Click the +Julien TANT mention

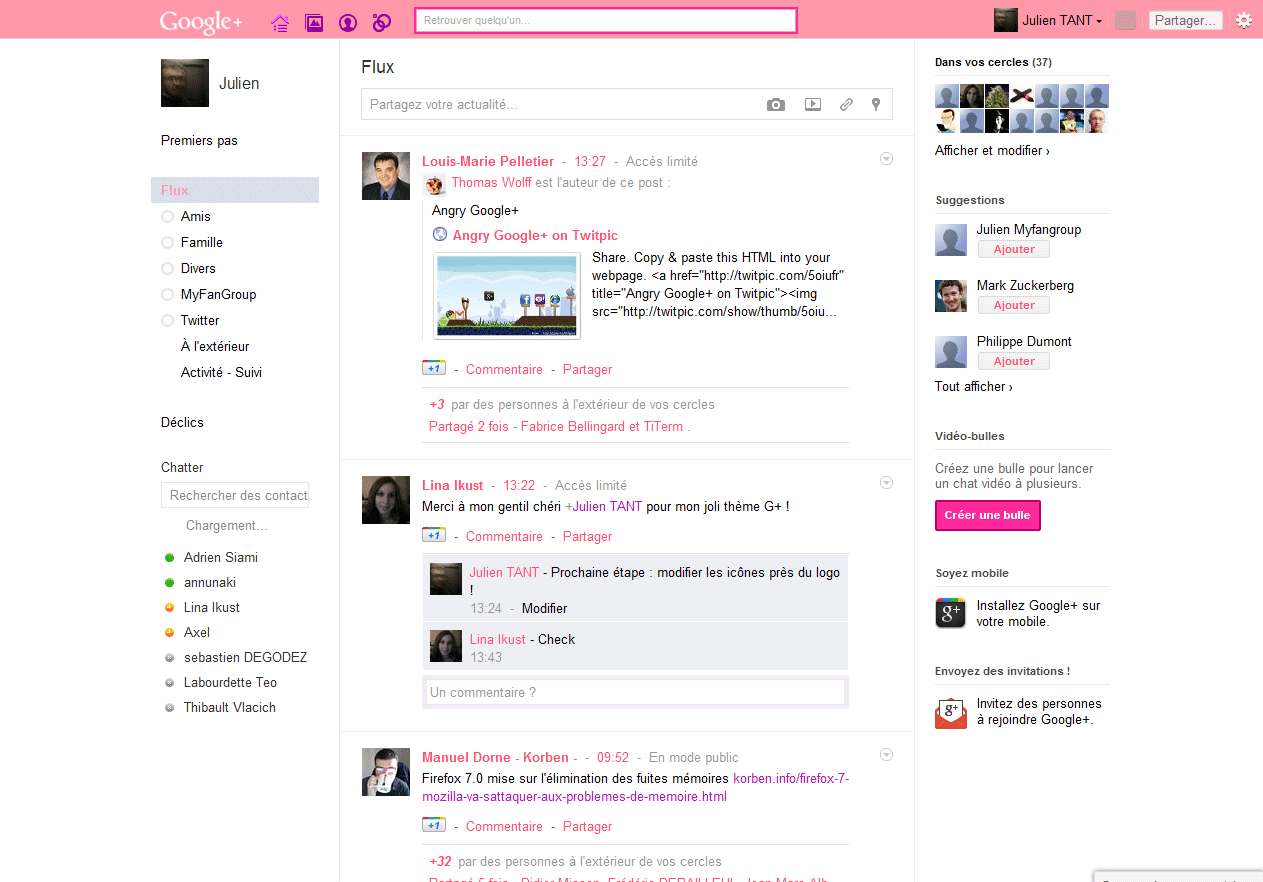click(x=604, y=506)
